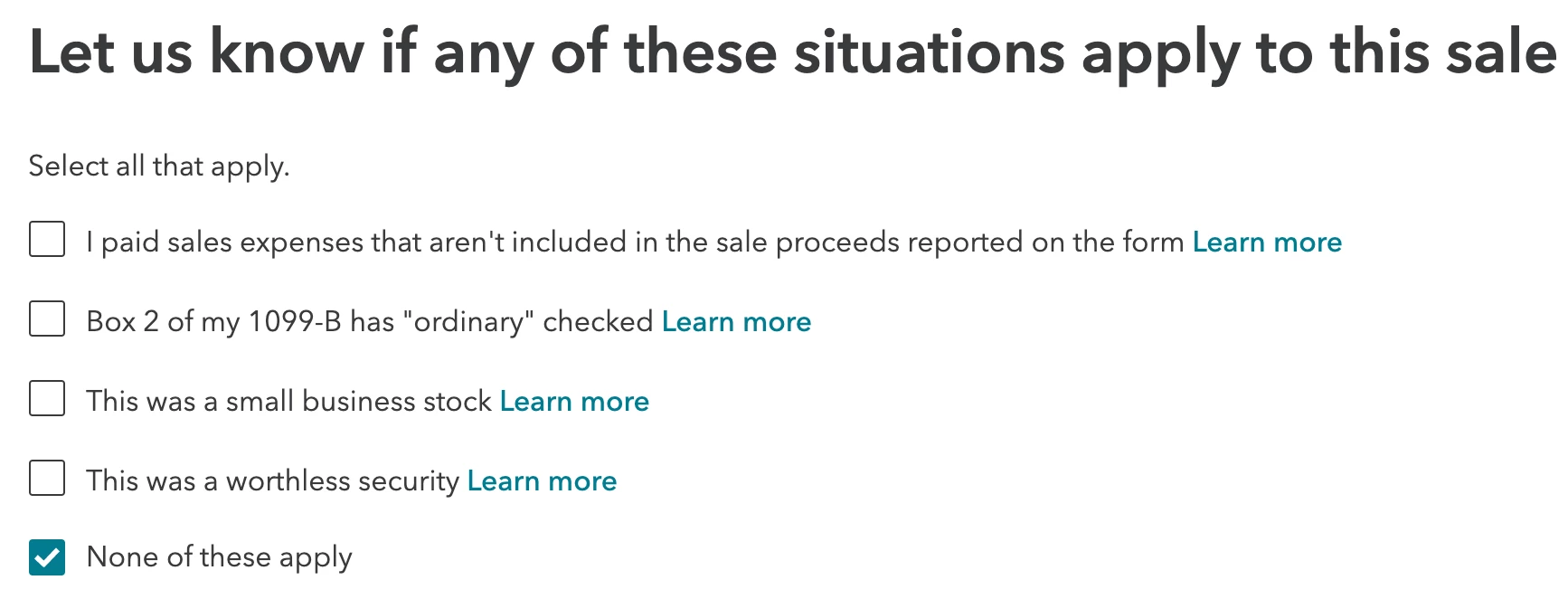1568x599 pixels.
Task: Open Learn more for 1099-B Box 2
Action: click(x=736, y=321)
